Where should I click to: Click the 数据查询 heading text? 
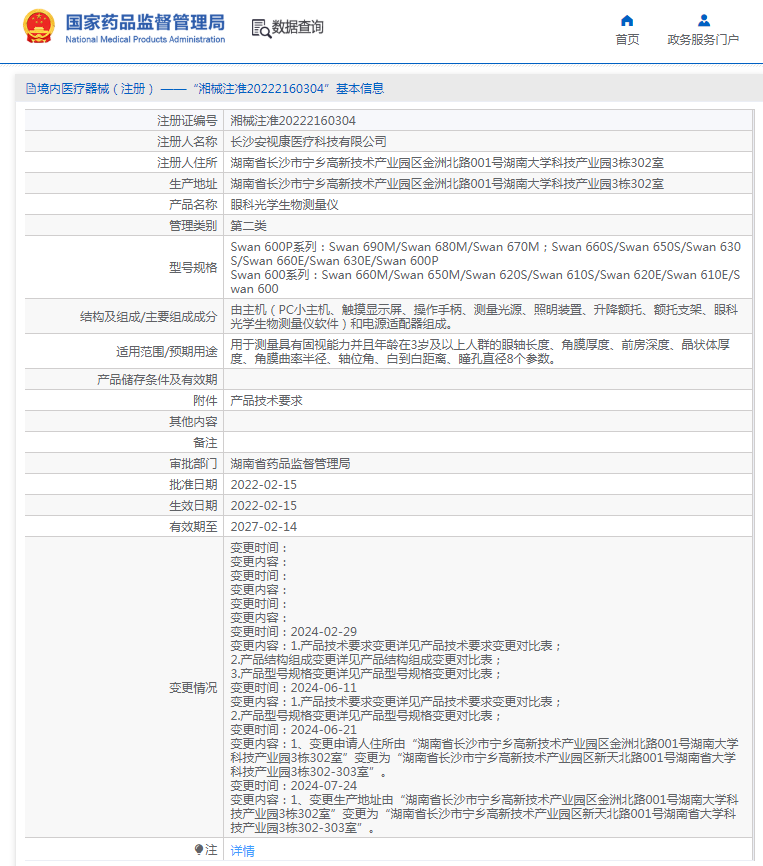click(298, 27)
